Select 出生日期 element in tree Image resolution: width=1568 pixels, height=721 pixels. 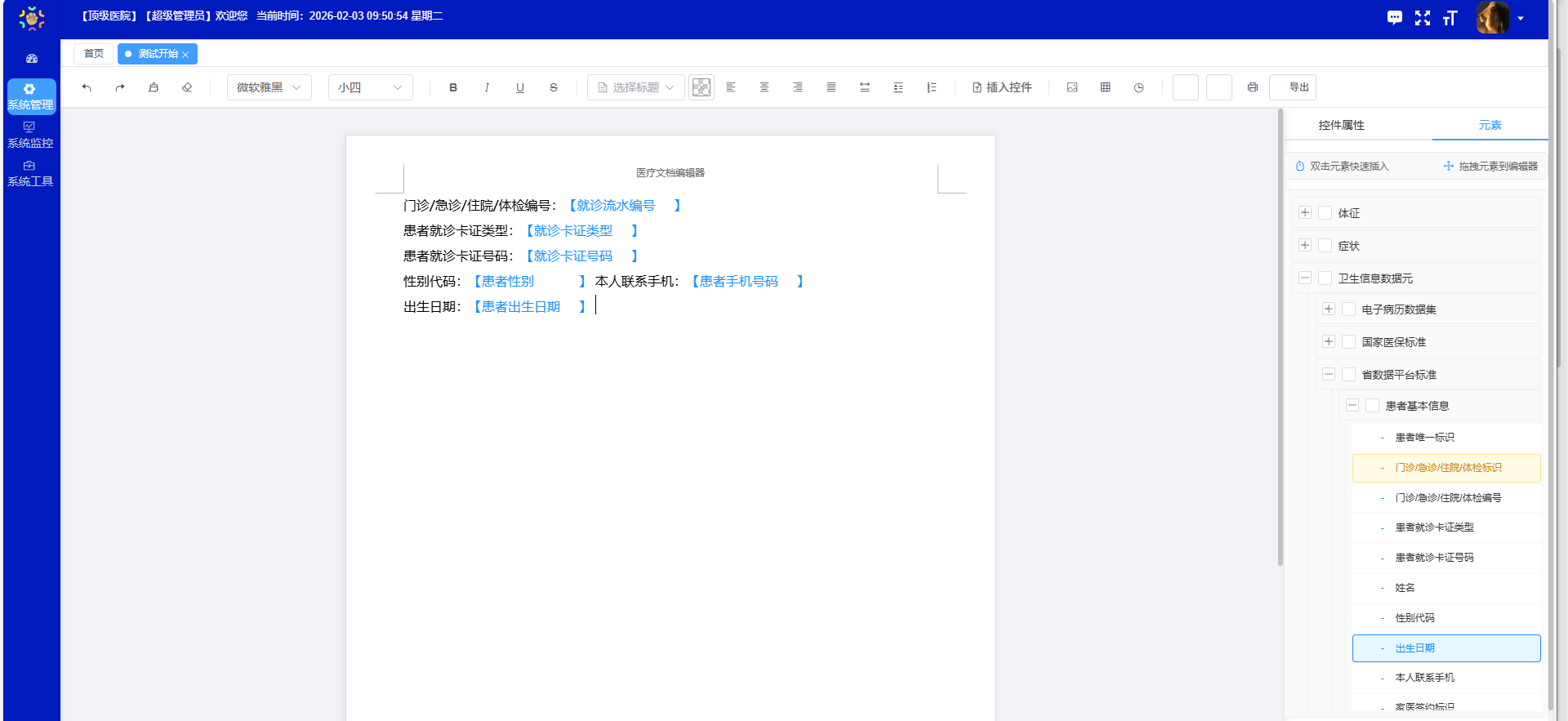click(x=1446, y=648)
